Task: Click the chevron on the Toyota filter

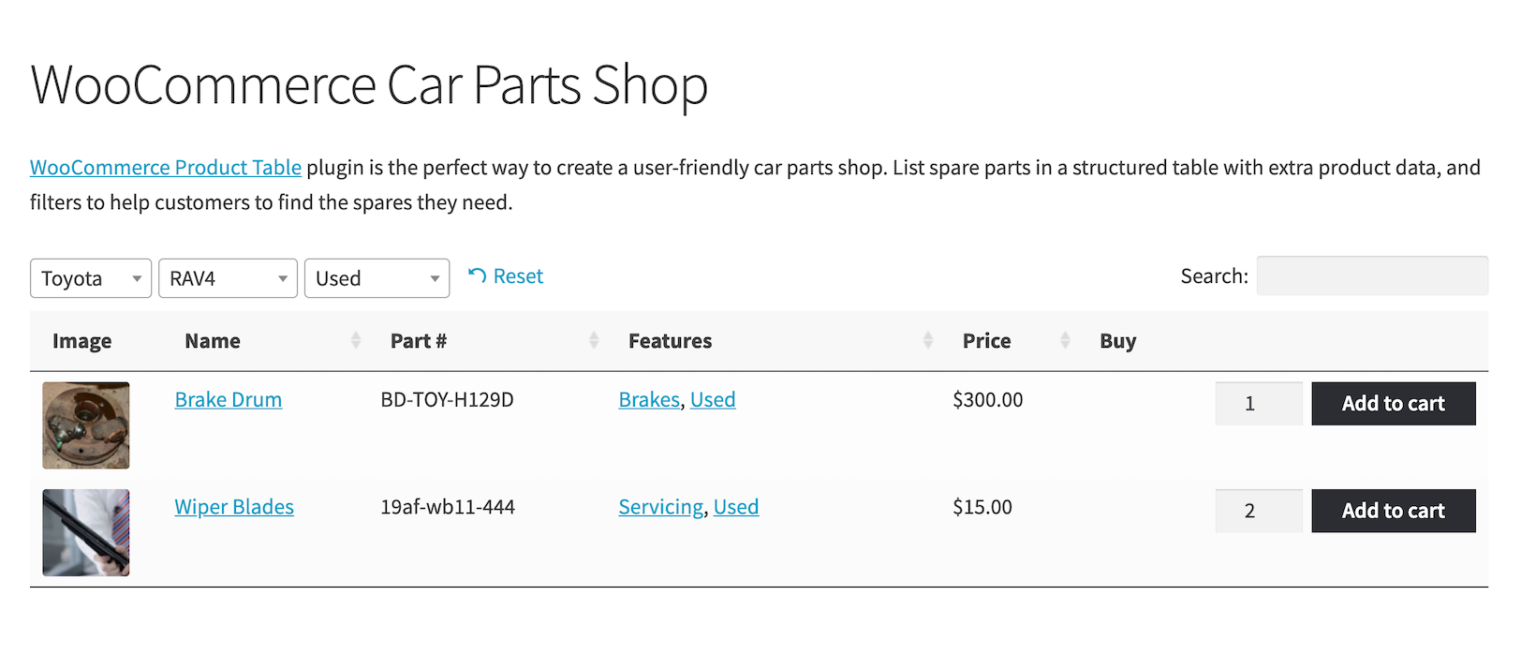Action: click(138, 278)
